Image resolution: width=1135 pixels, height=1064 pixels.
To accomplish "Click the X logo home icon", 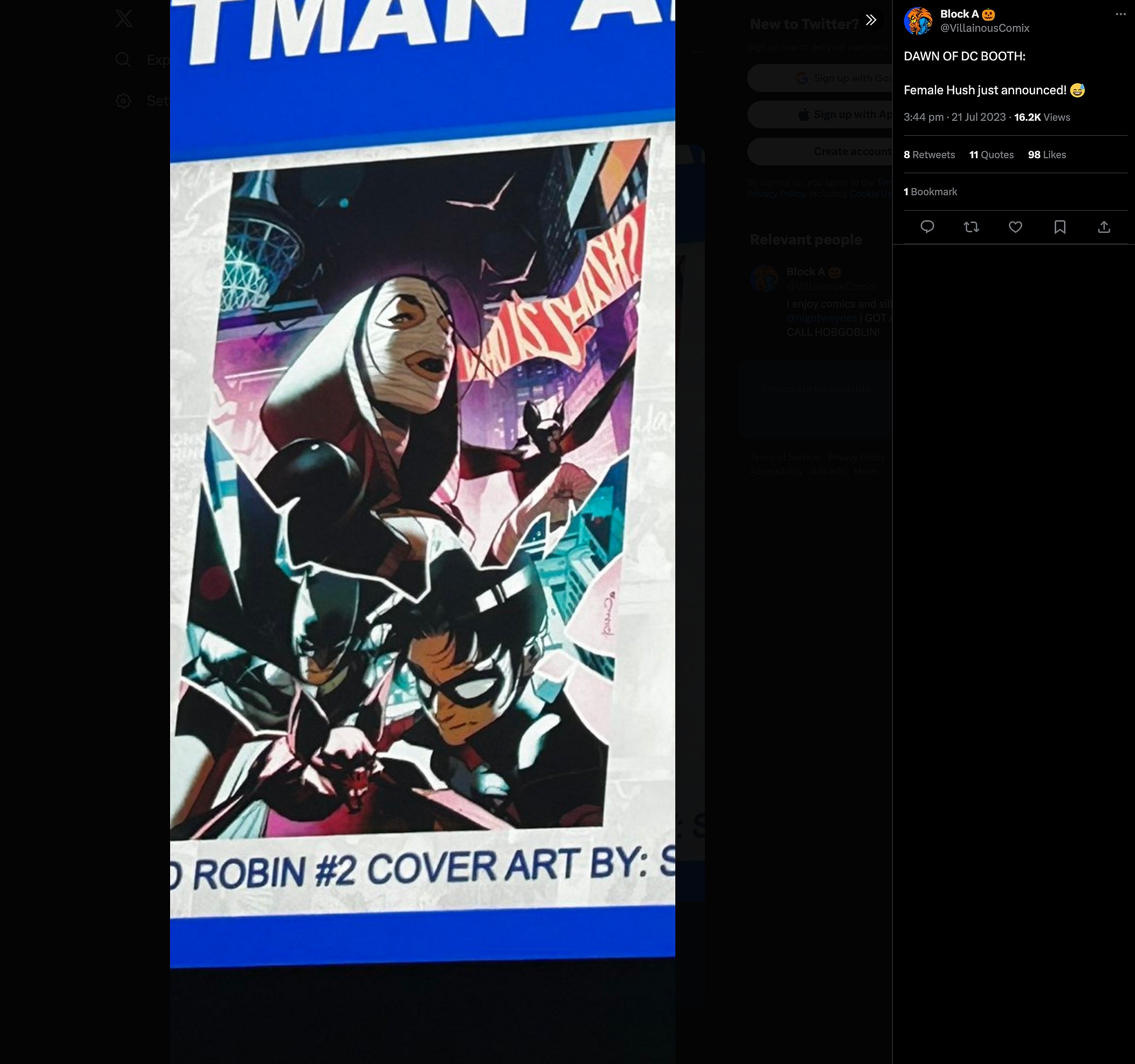I will 124,19.
